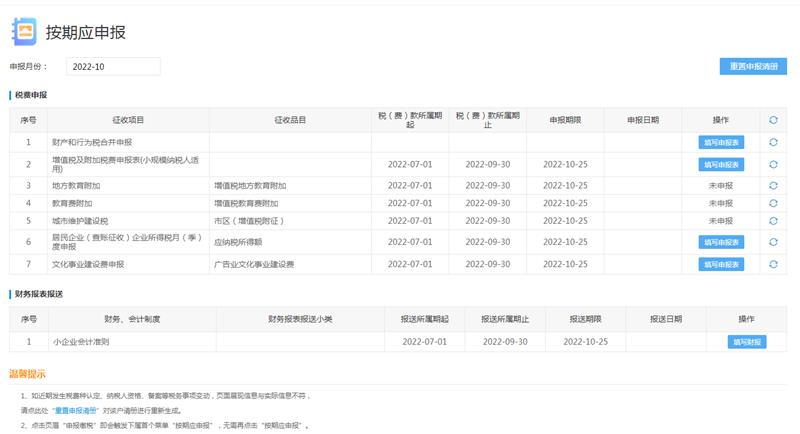Click refresh icon for 地方教育附加 row
Screen dimensions: 800x434
[x=773, y=186]
